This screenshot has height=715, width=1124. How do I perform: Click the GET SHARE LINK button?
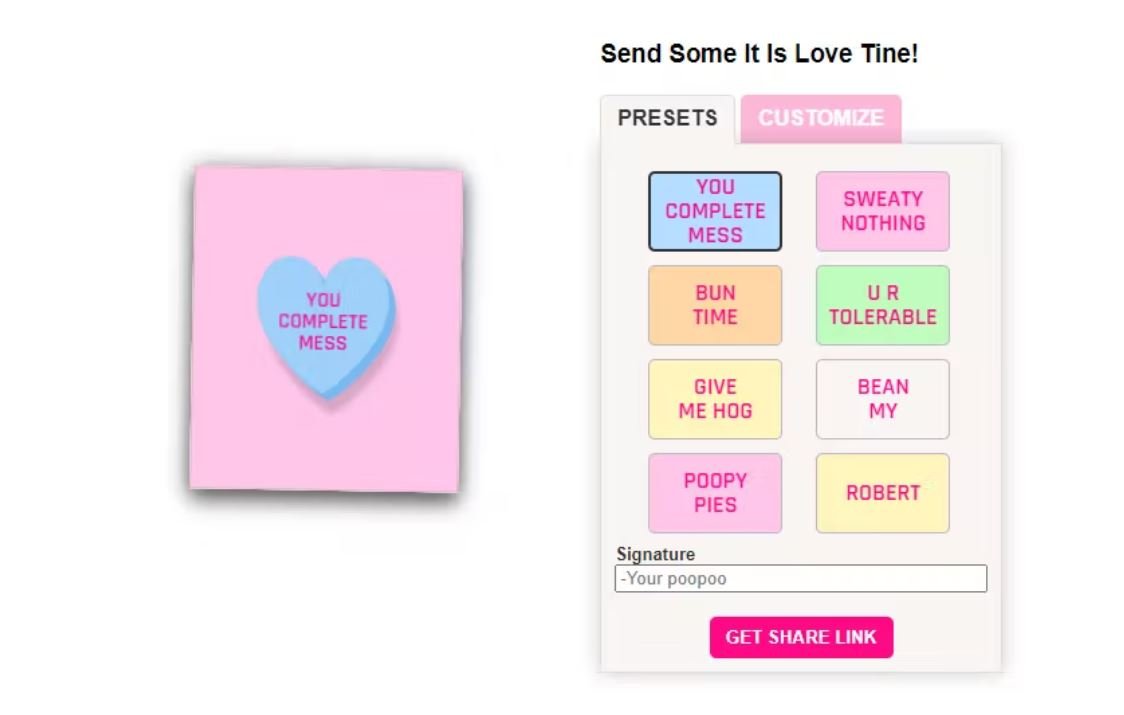(x=801, y=637)
